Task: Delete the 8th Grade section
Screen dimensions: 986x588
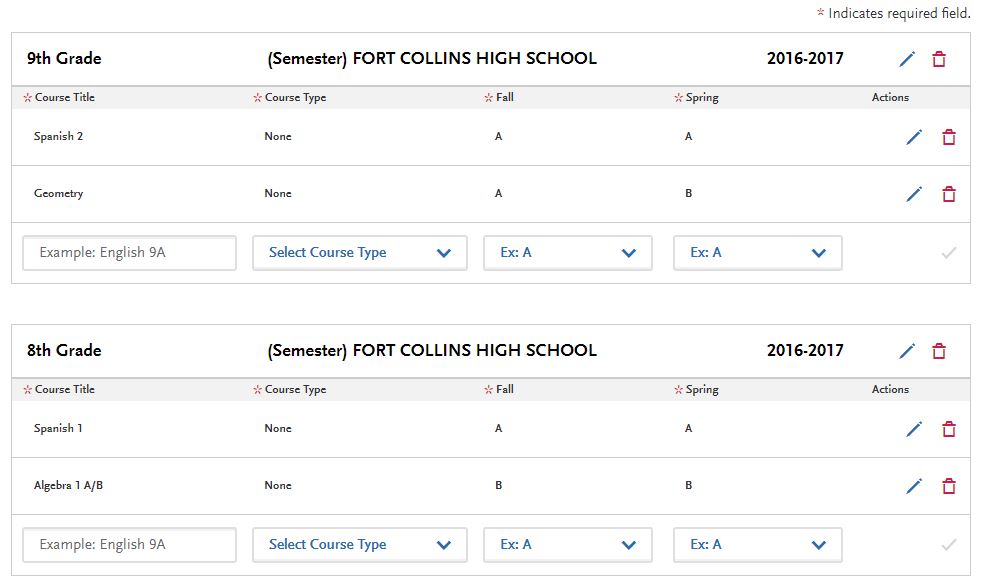Action: pyautogui.click(x=939, y=351)
